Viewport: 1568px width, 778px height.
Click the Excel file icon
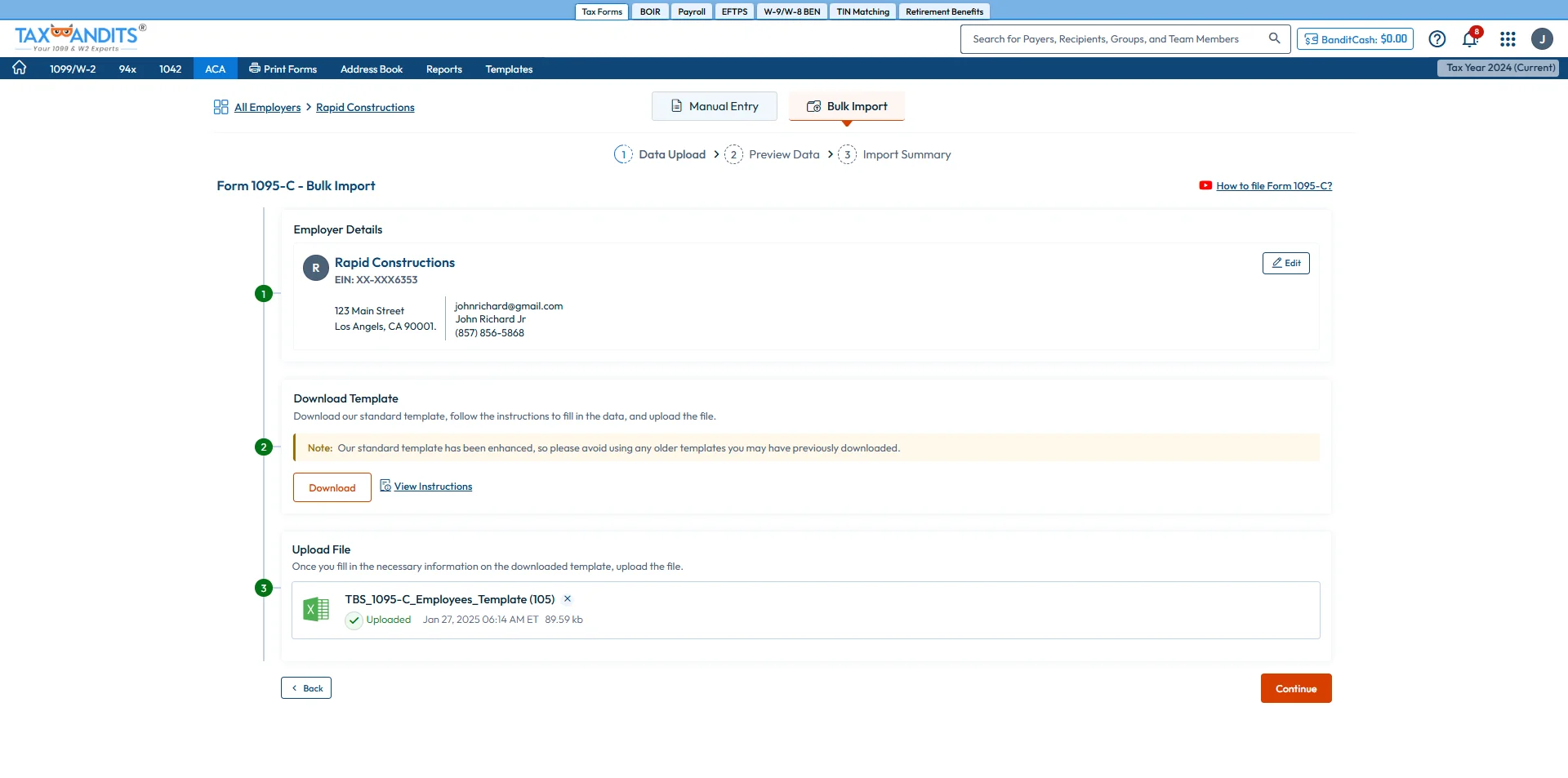[x=316, y=609]
